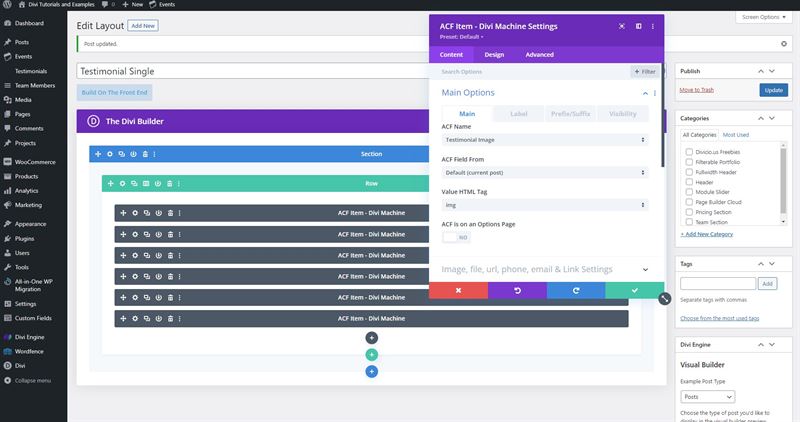Click WordPress logo in admin bar

coord(7,4)
